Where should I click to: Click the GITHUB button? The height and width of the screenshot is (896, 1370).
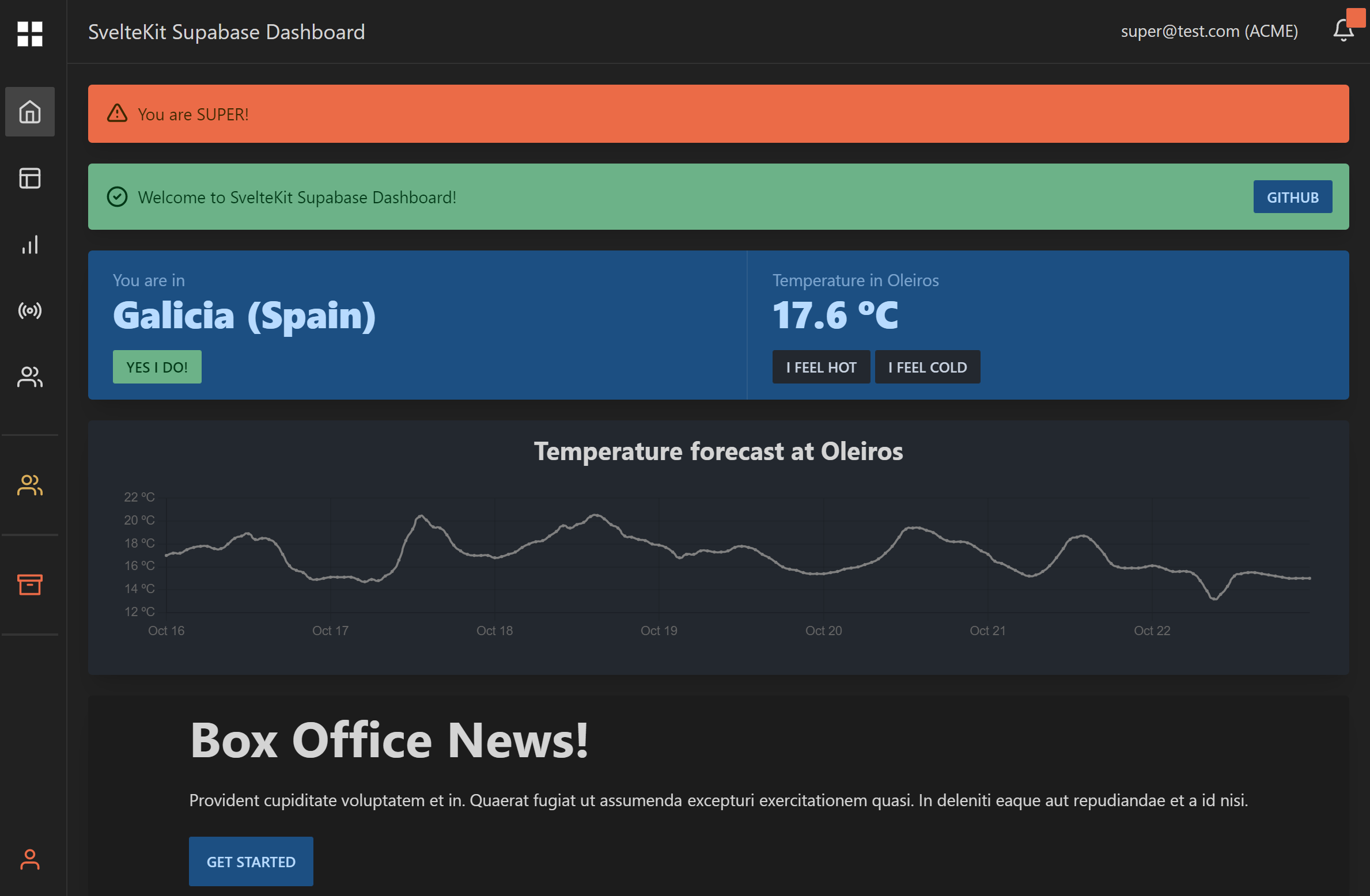1292,196
